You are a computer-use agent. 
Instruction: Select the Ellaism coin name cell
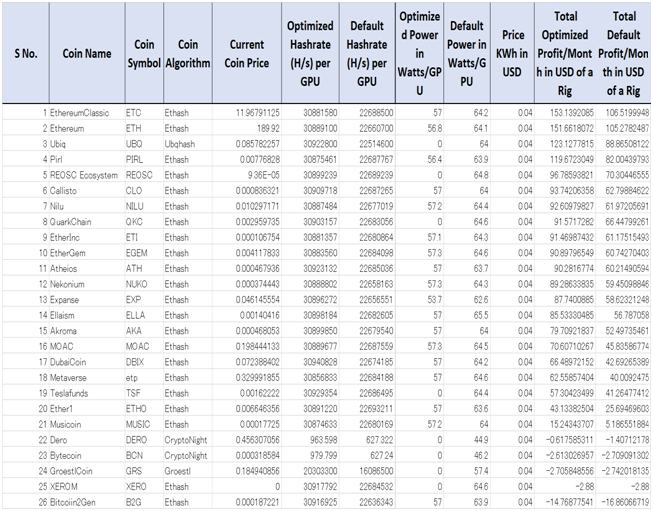pyautogui.click(x=87, y=315)
